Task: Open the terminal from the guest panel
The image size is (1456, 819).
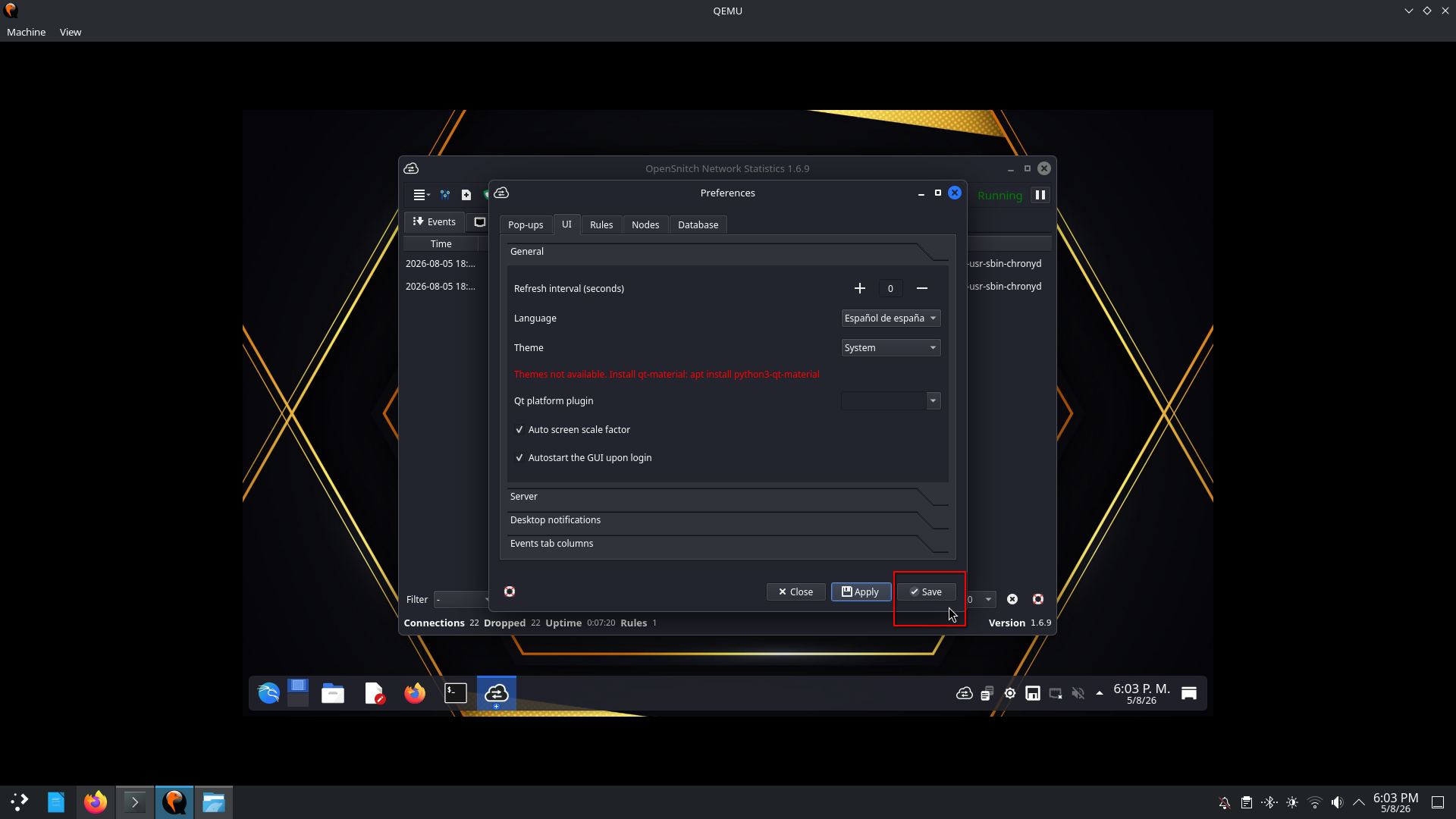Action: coord(456,693)
